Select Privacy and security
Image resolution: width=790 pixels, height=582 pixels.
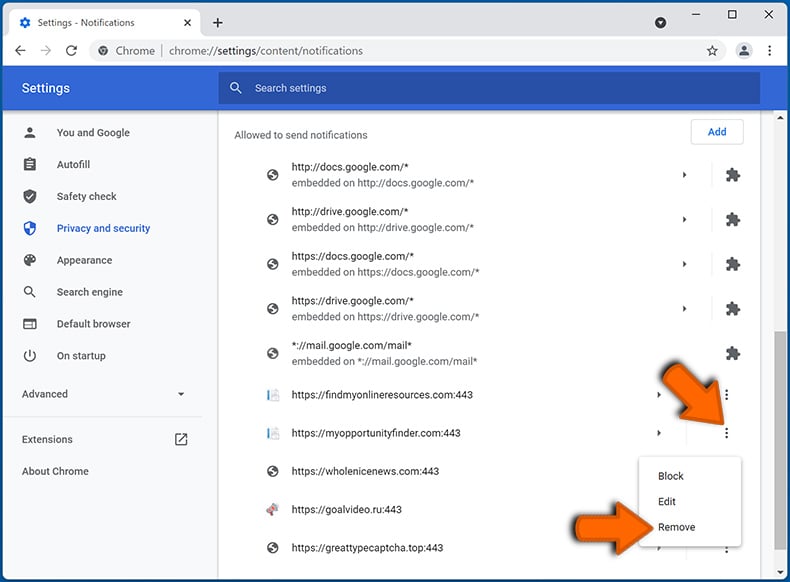click(103, 228)
